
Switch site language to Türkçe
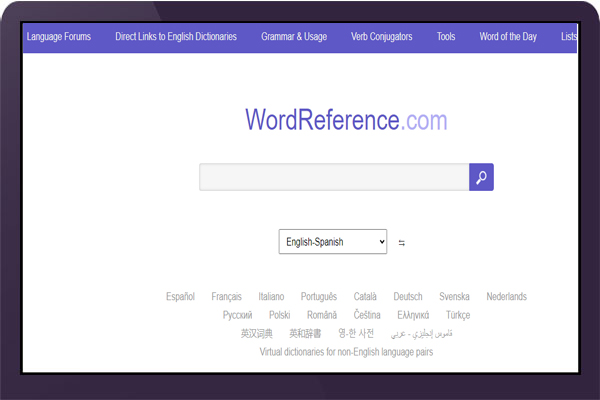tap(458, 315)
